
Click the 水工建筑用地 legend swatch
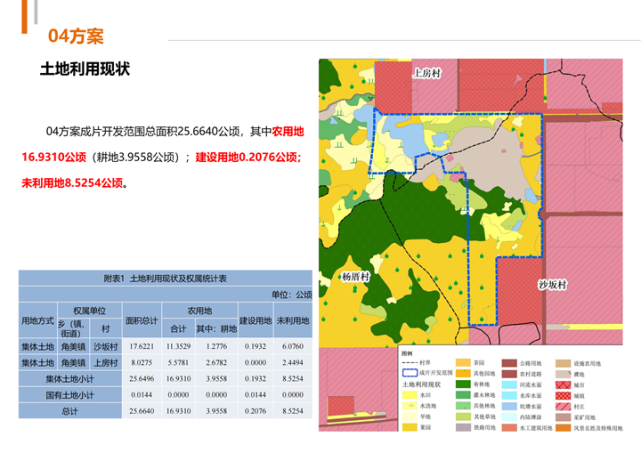click(x=509, y=428)
